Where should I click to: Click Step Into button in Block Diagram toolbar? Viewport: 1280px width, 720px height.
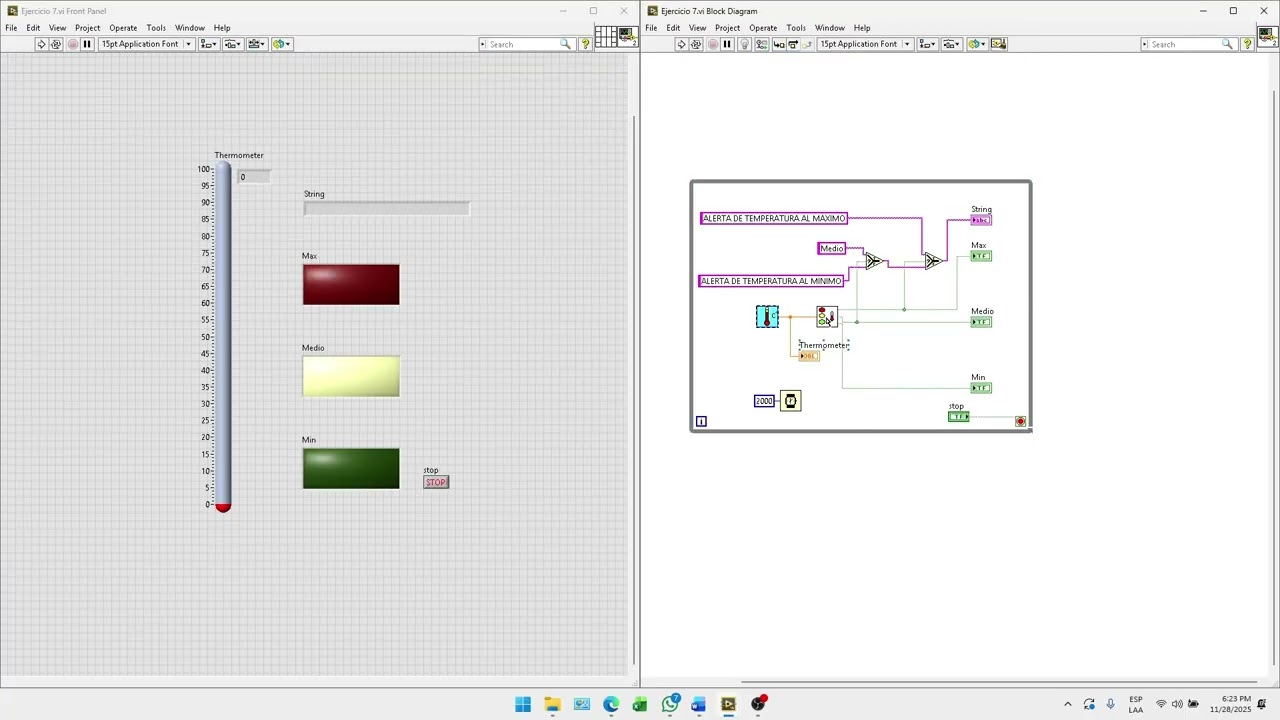[x=778, y=44]
